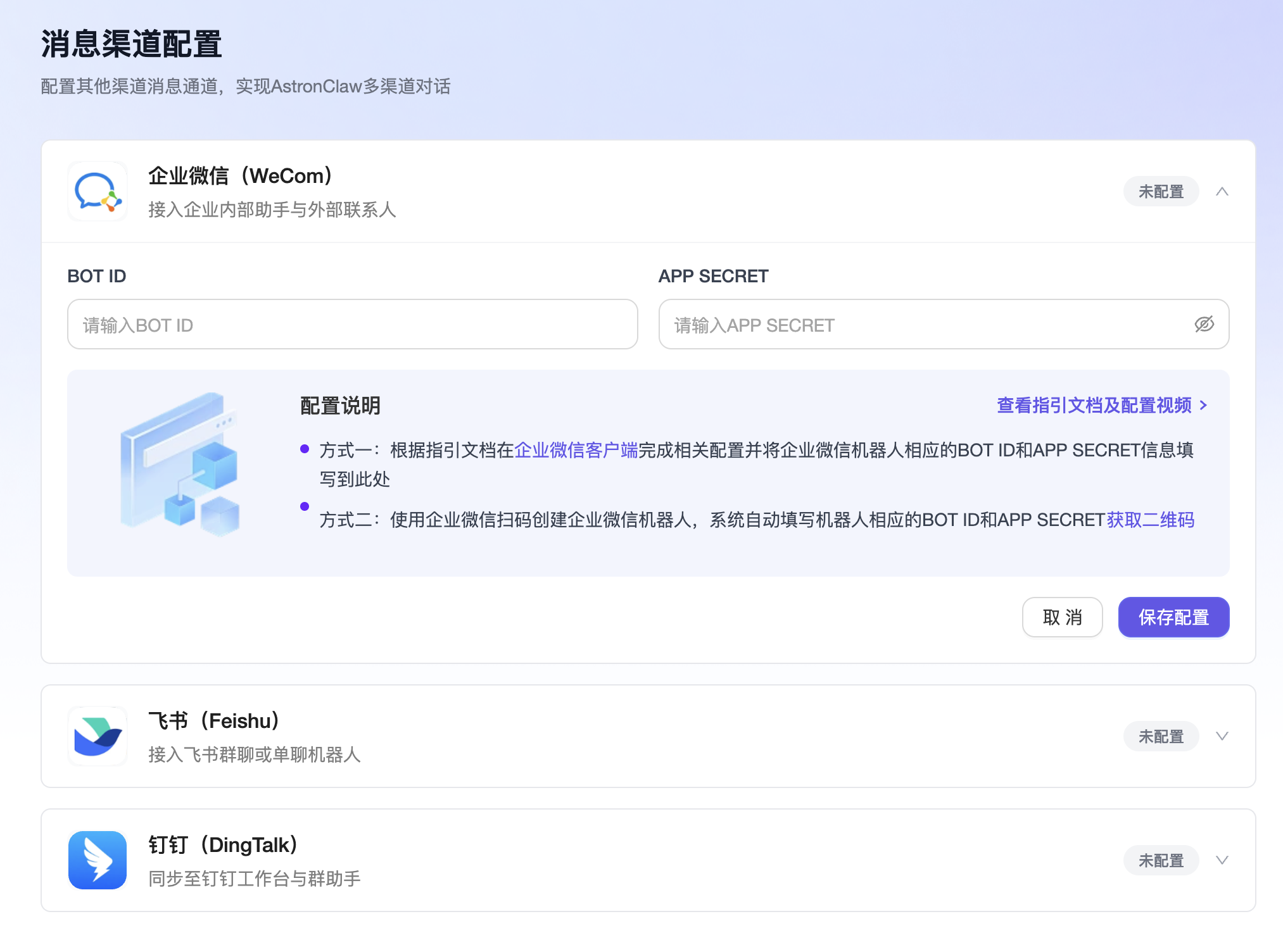Expand the DingTalk channel section

(x=1221, y=860)
